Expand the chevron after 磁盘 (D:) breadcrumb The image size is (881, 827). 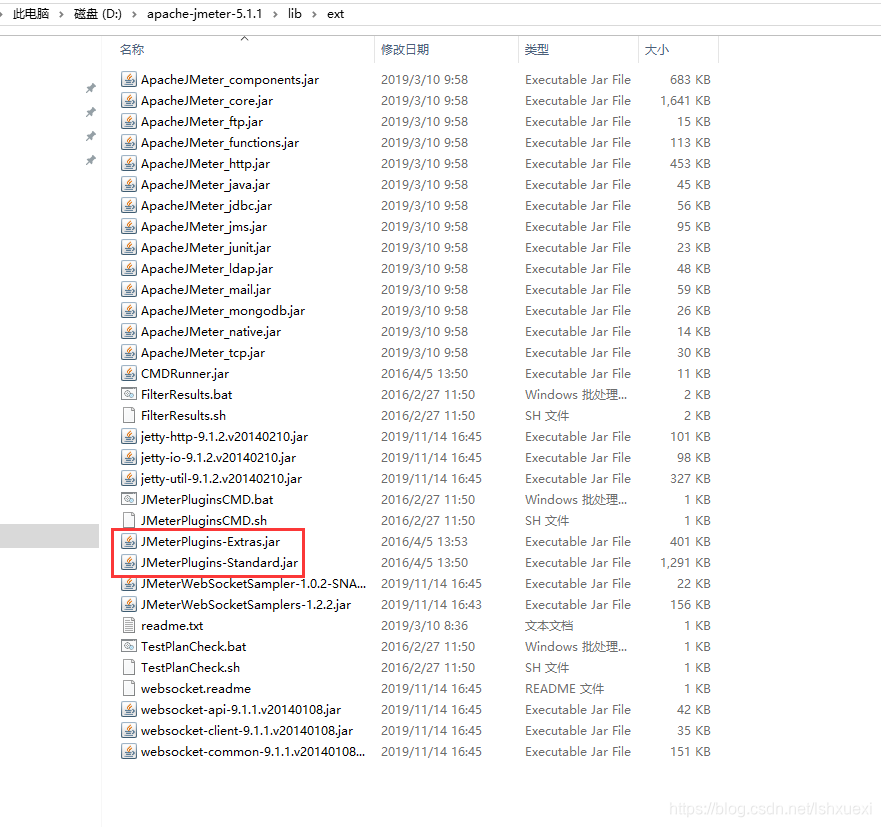pyautogui.click(x=134, y=15)
